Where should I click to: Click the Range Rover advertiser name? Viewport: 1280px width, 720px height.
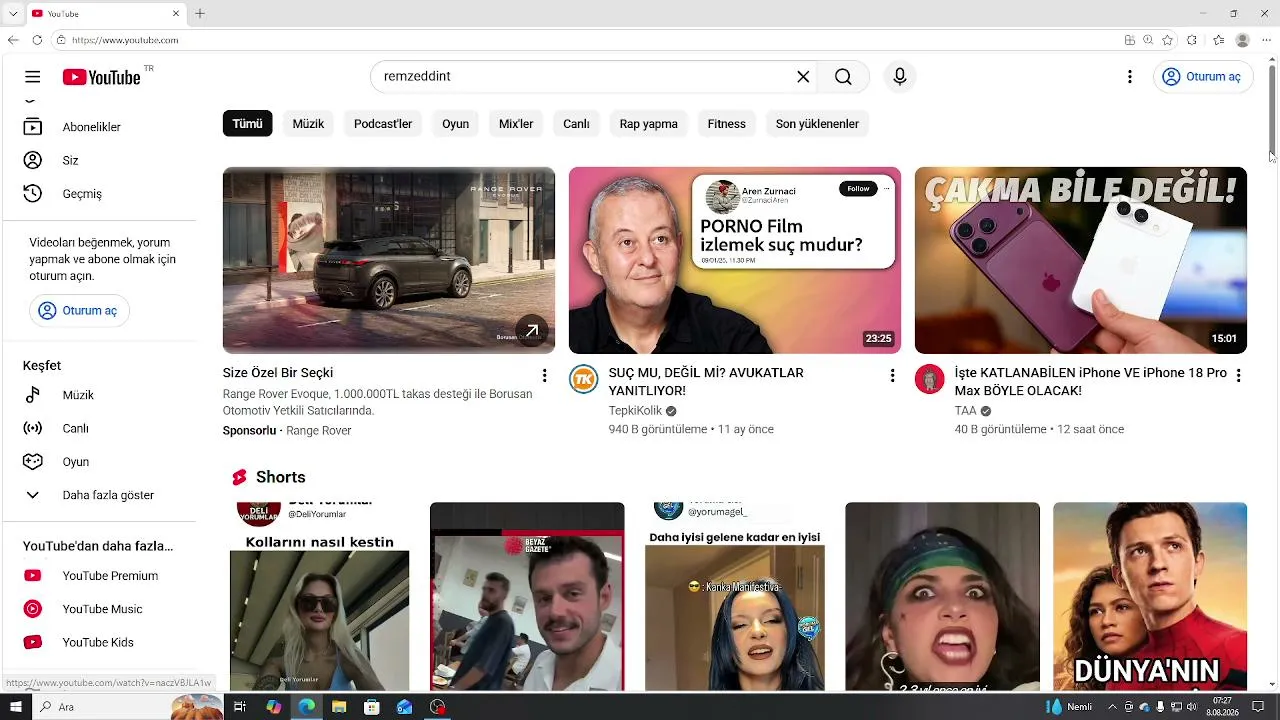coord(319,431)
